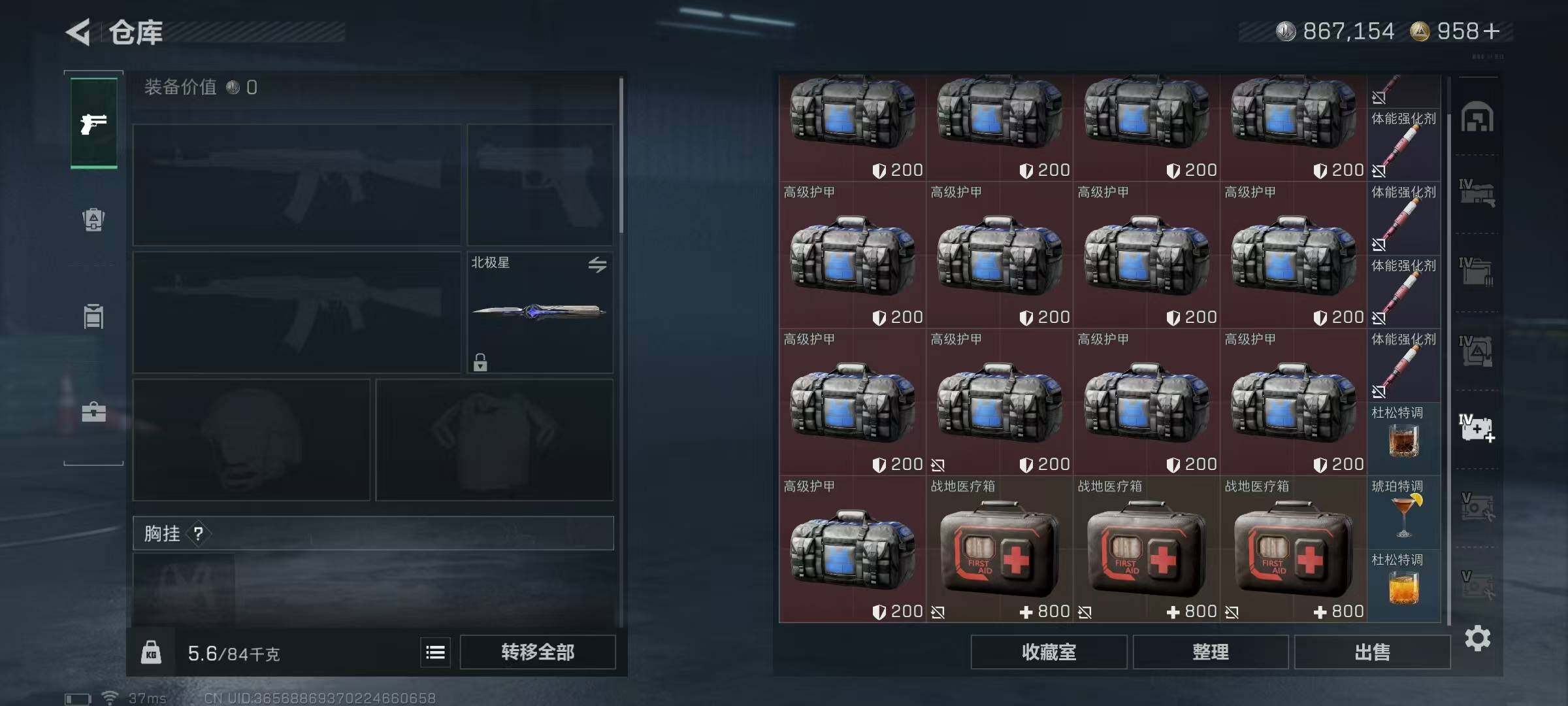Select the home stash icon in right sidebar
The image size is (1568, 706).
click(1477, 117)
